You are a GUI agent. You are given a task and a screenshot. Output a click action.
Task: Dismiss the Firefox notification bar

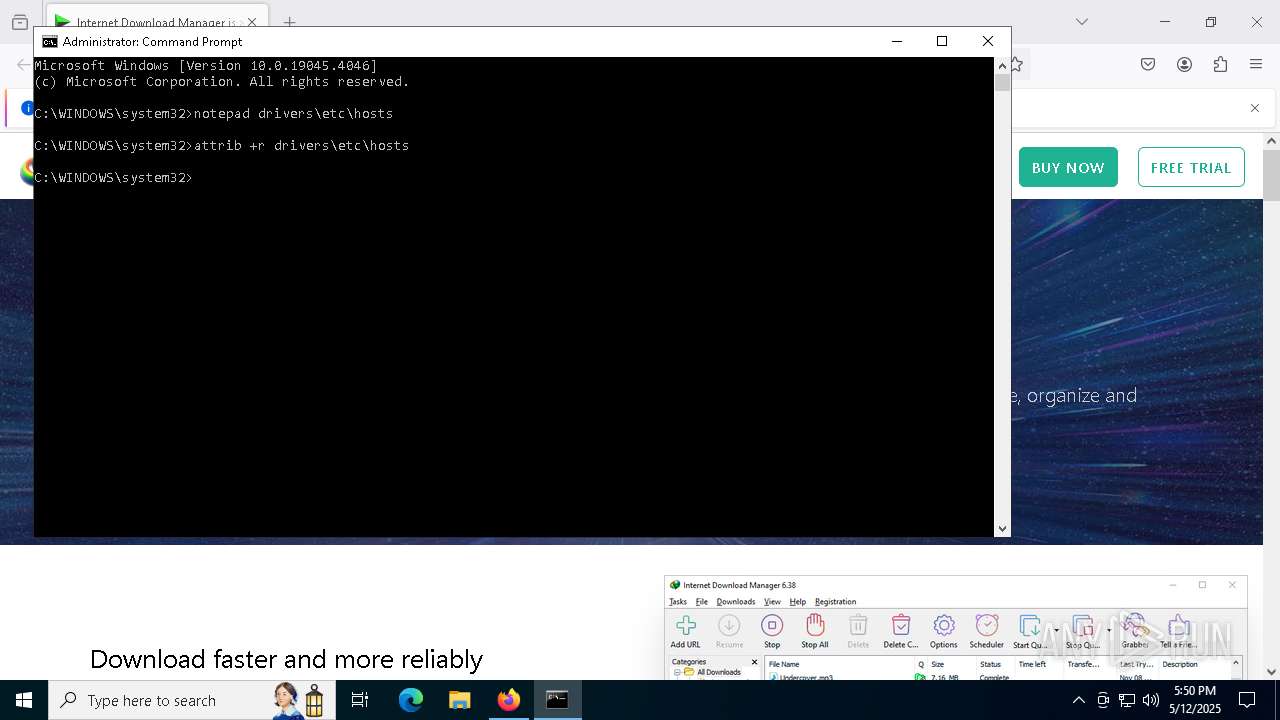click(1254, 108)
